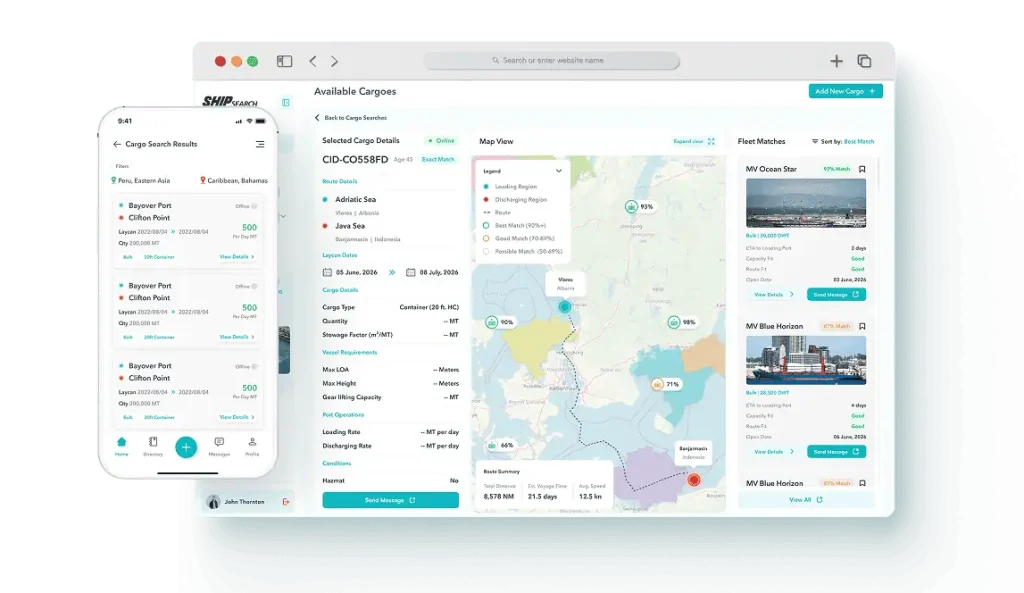Image resolution: width=1024 pixels, height=593 pixels.
Task: Click the Adriatic Sea loading route entry
Action: tap(355, 200)
